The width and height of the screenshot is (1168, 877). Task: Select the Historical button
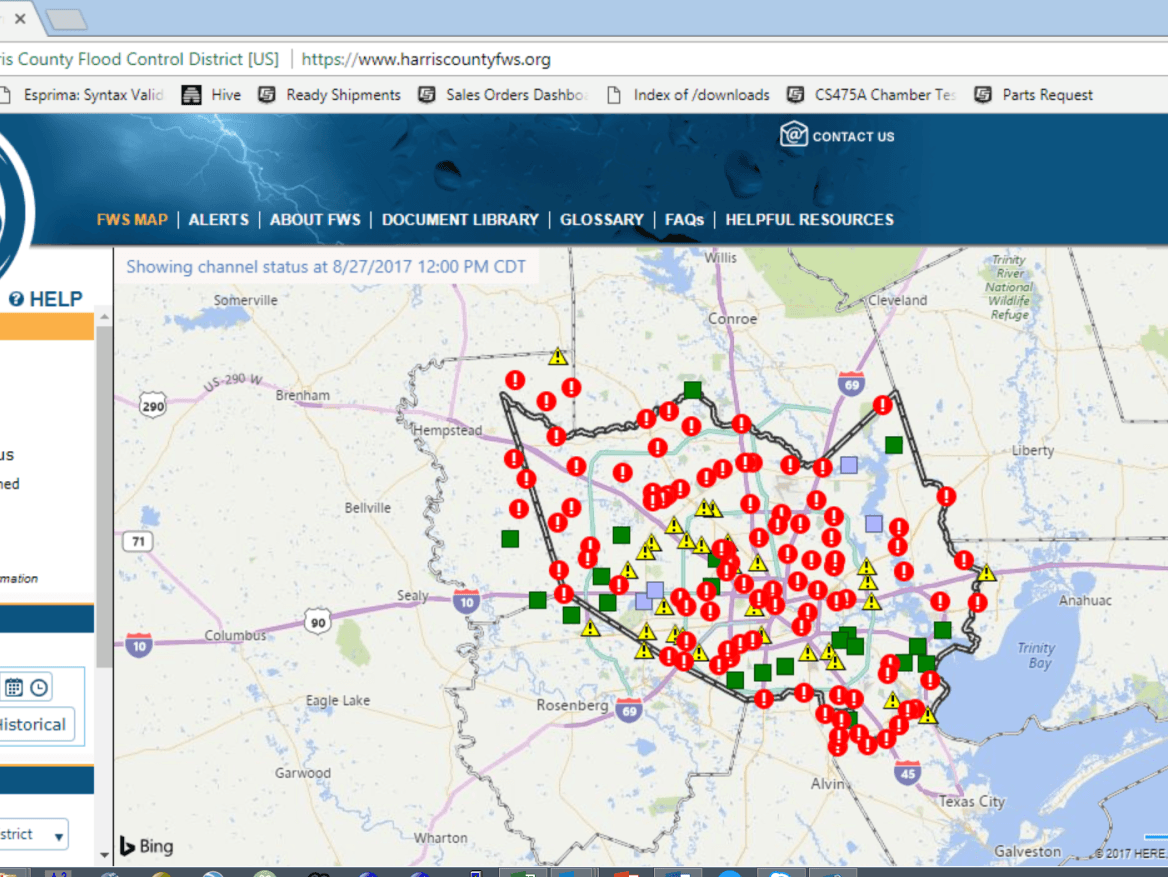click(34, 724)
